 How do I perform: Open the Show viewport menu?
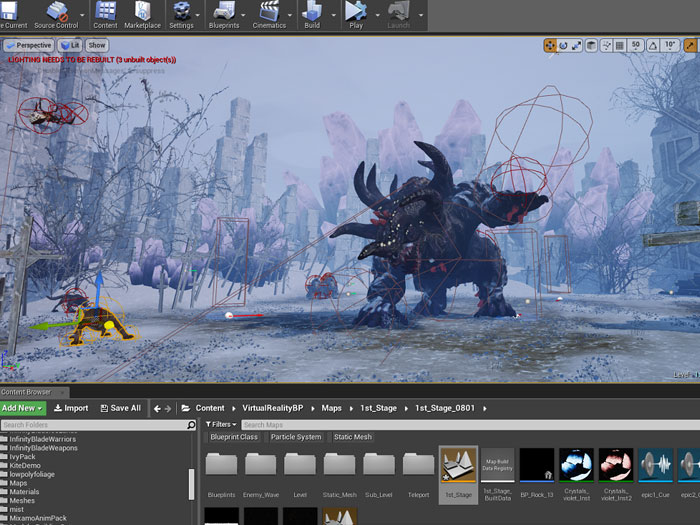coord(96,45)
